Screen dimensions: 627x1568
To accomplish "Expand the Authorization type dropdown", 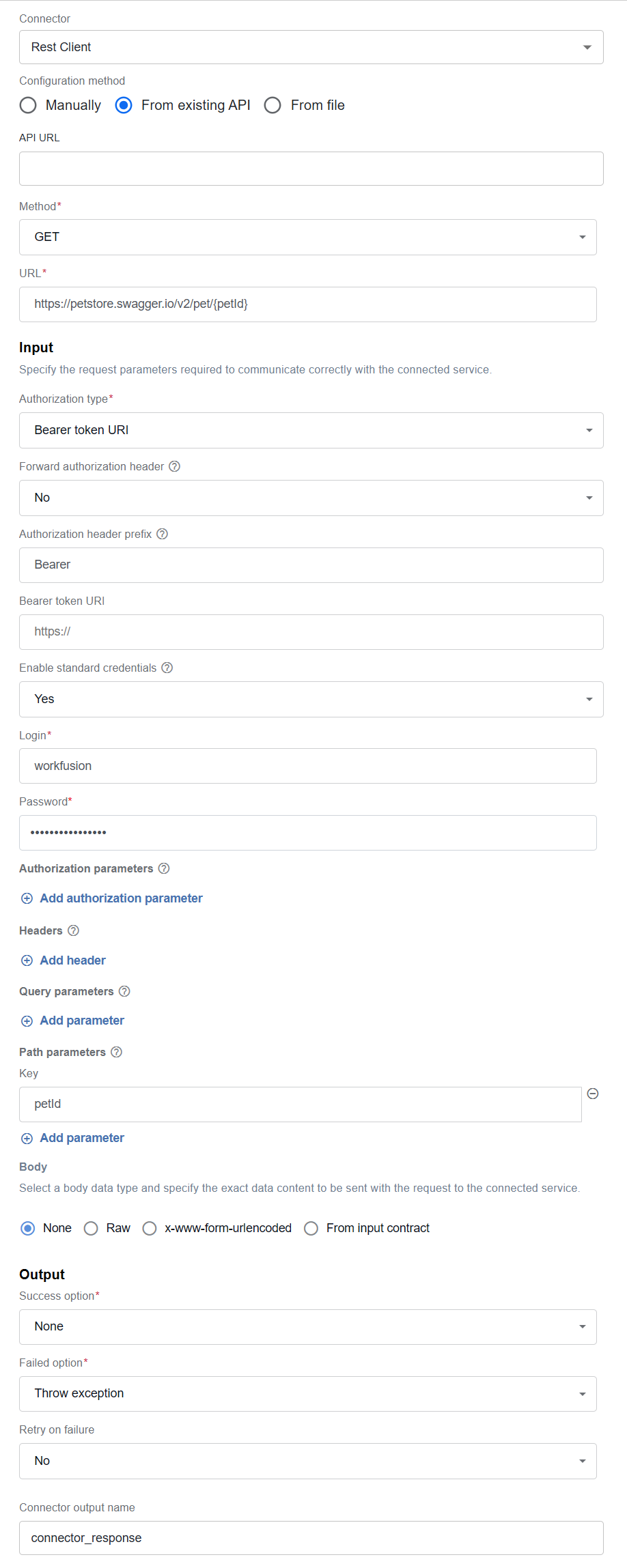I will coord(311,430).
